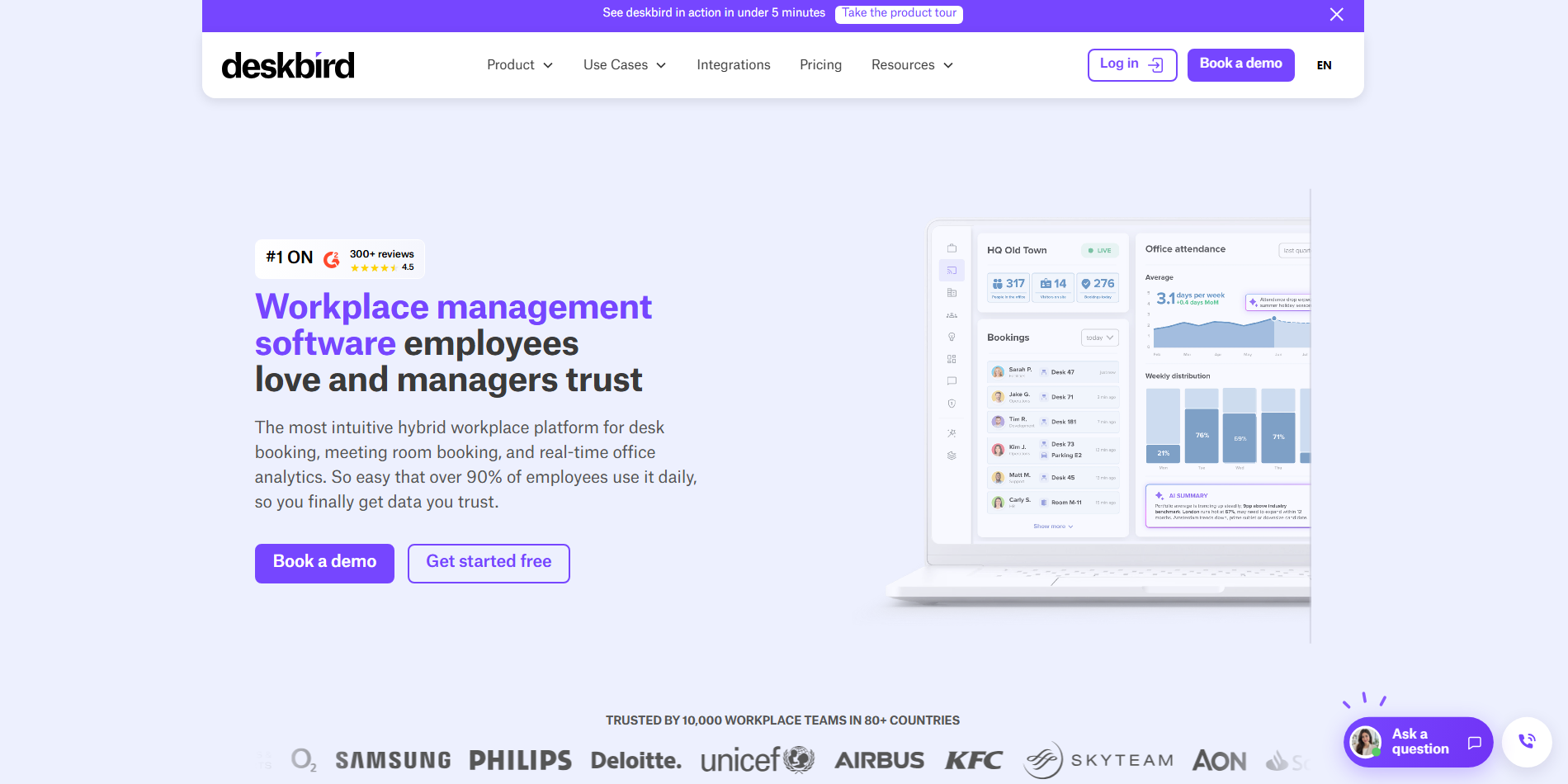Screen dimensions: 1568x784
Task: Click Book a demo in navbar
Action: [x=1240, y=65]
